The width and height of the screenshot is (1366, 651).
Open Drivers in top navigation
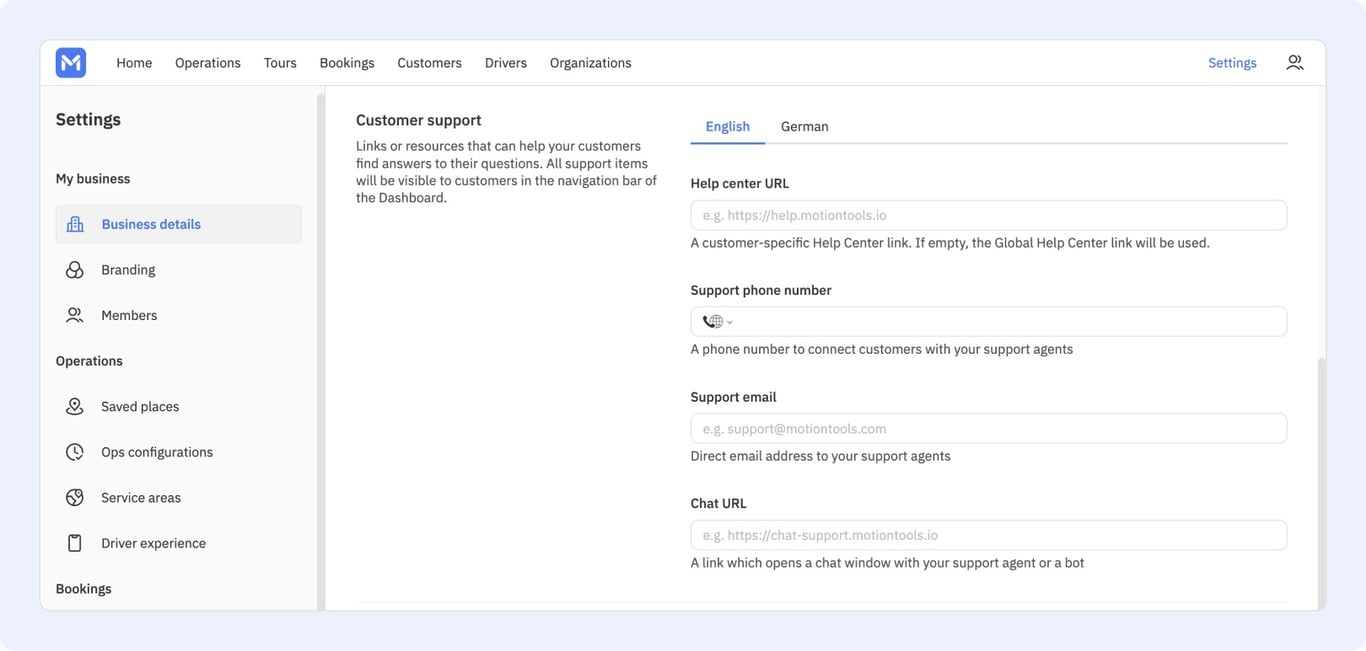pyautogui.click(x=506, y=63)
